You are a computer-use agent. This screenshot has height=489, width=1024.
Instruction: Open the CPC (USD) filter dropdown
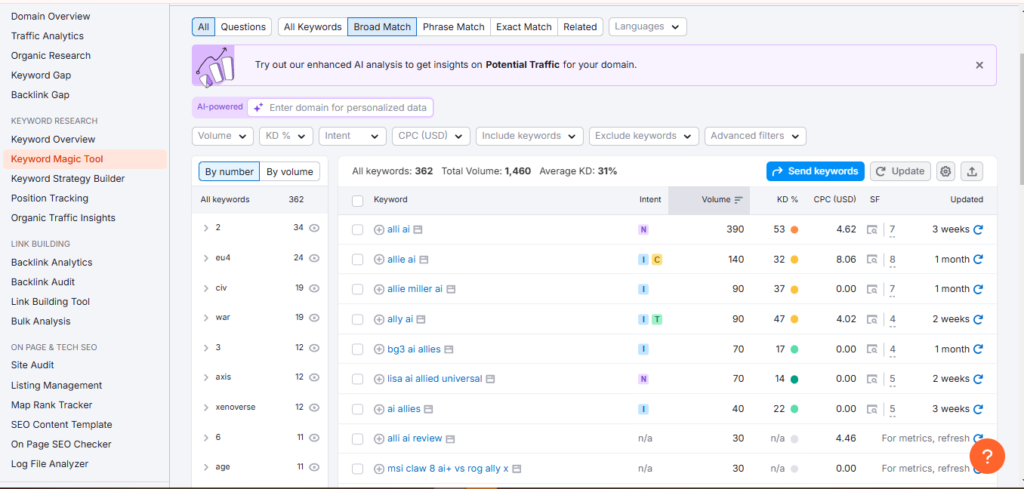[x=431, y=136]
